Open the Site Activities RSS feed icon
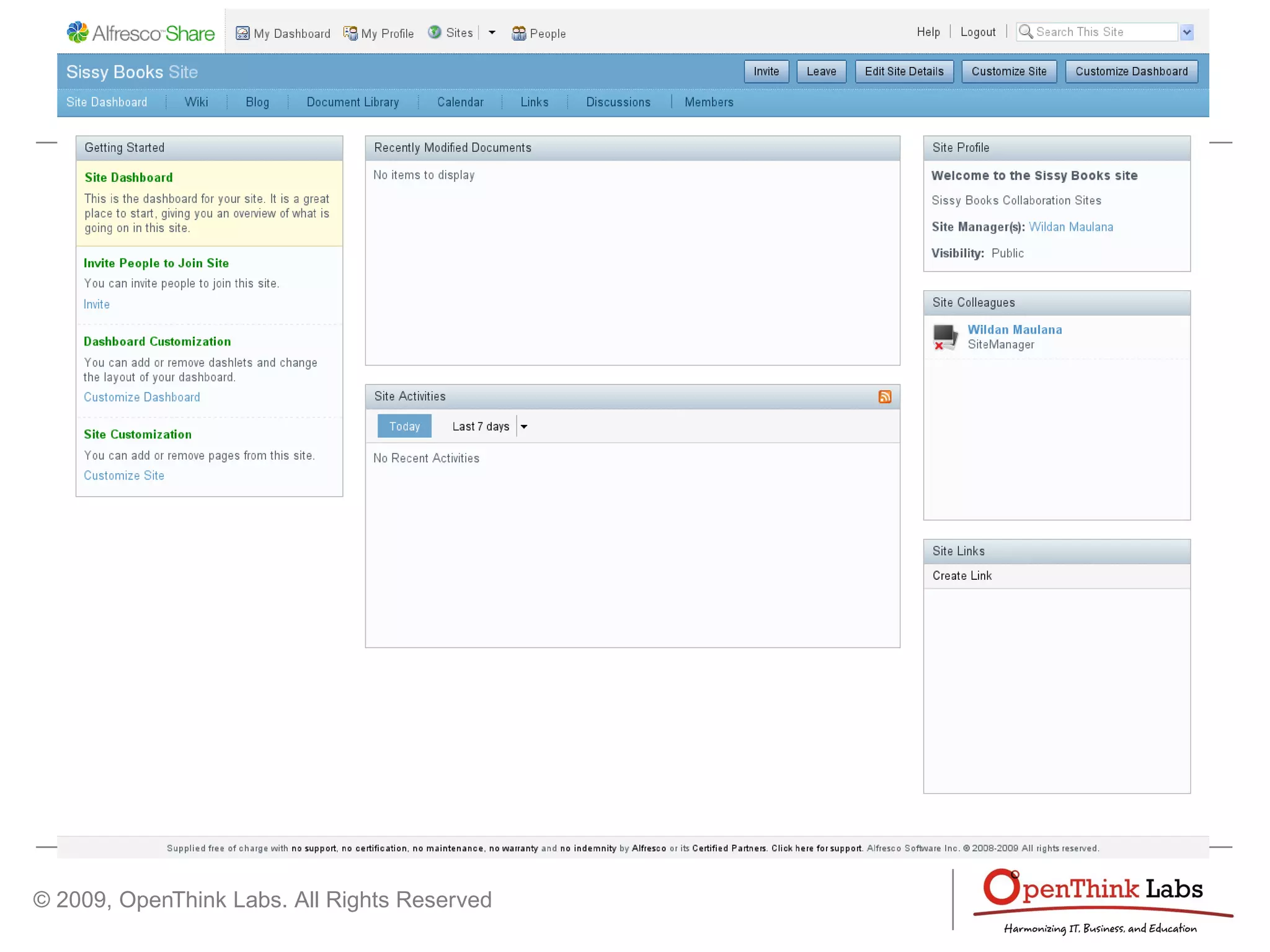1270x952 pixels. click(x=885, y=397)
